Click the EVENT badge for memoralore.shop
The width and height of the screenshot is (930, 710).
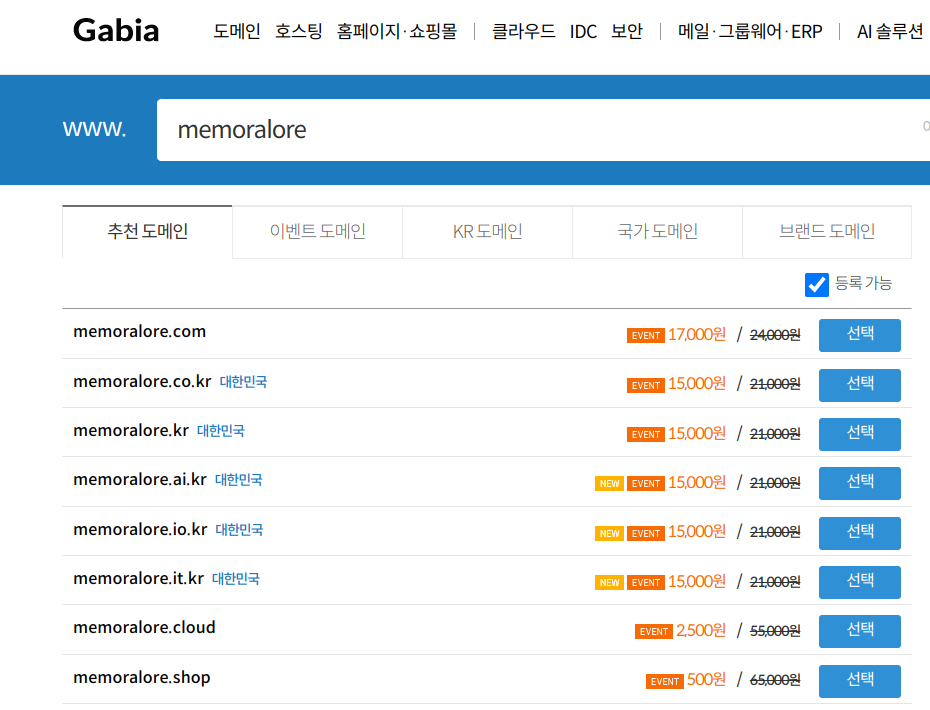tap(665, 682)
